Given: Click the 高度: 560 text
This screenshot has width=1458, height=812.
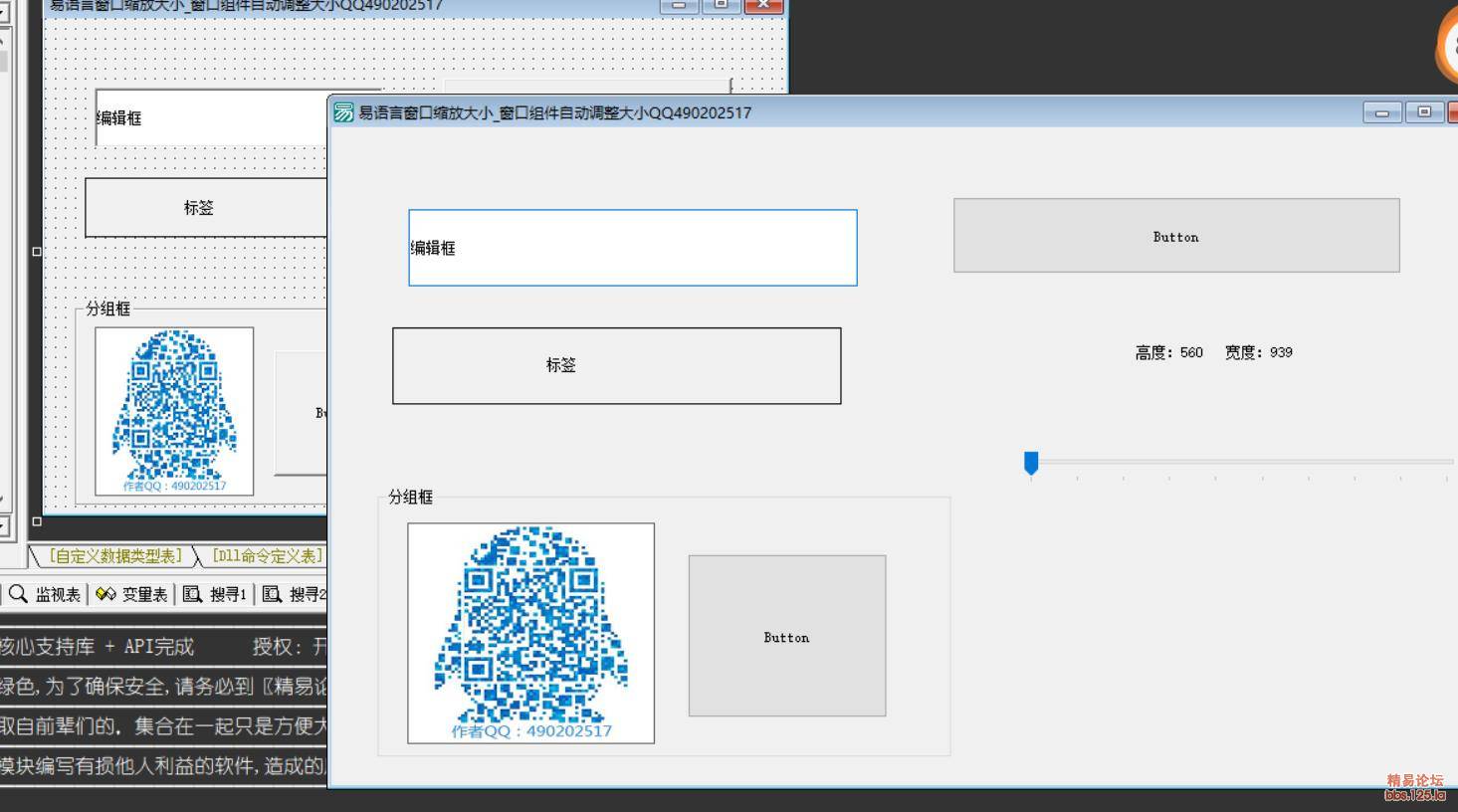Looking at the screenshot, I should coord(1169,352).
